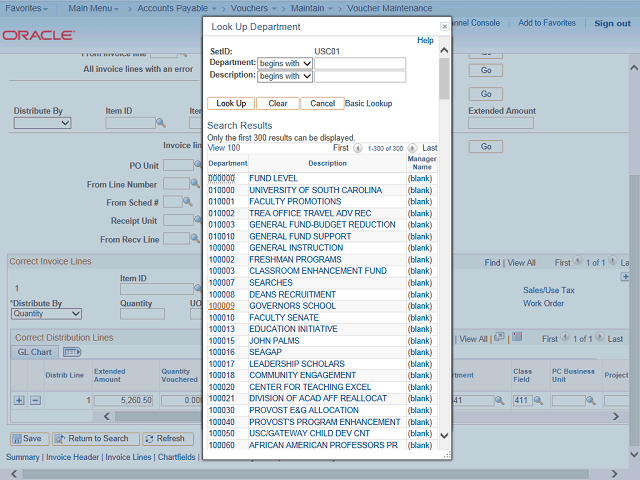Click the Department search input field

coord(360,64)
